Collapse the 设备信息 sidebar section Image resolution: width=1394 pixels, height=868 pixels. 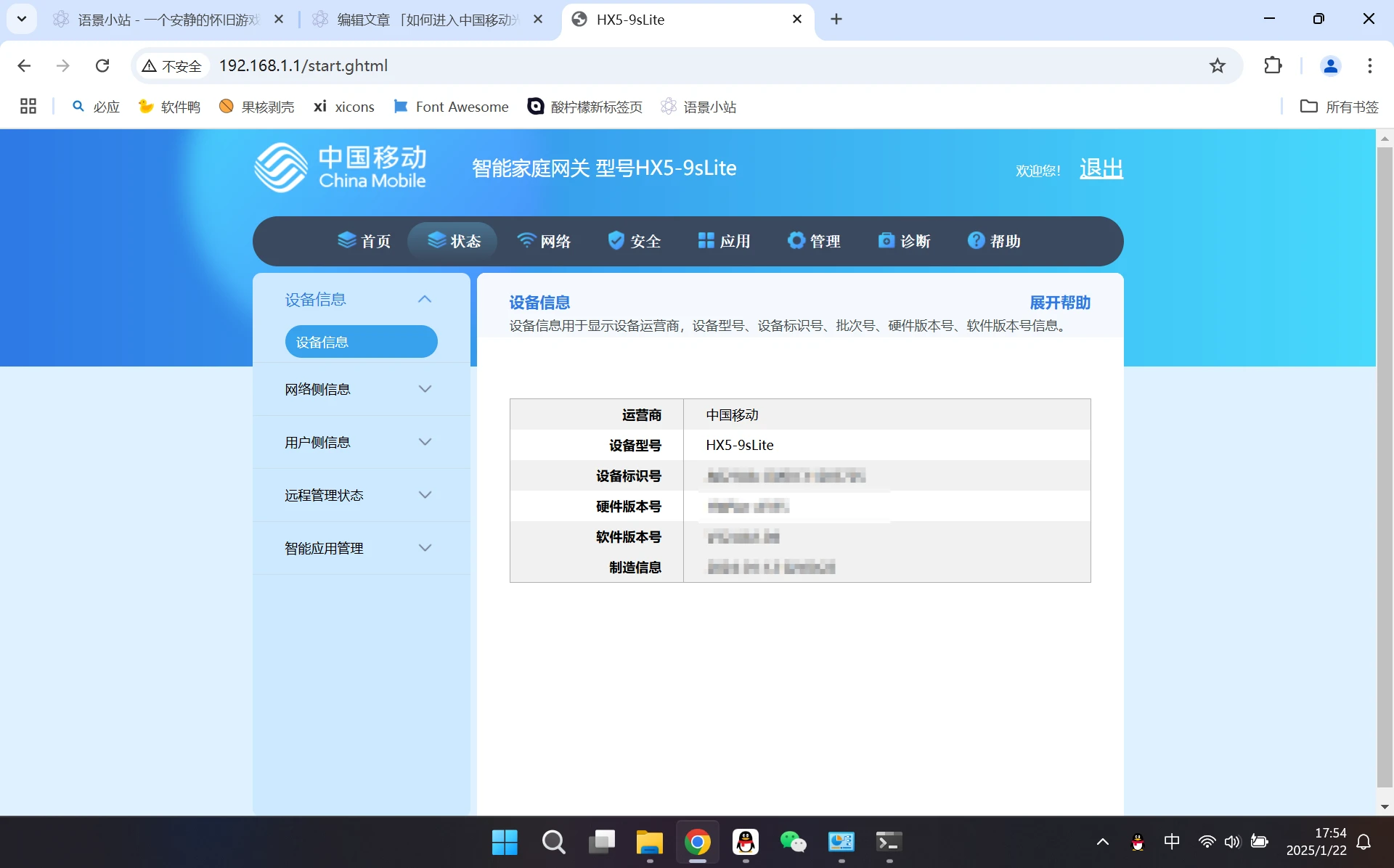[425, 299]
